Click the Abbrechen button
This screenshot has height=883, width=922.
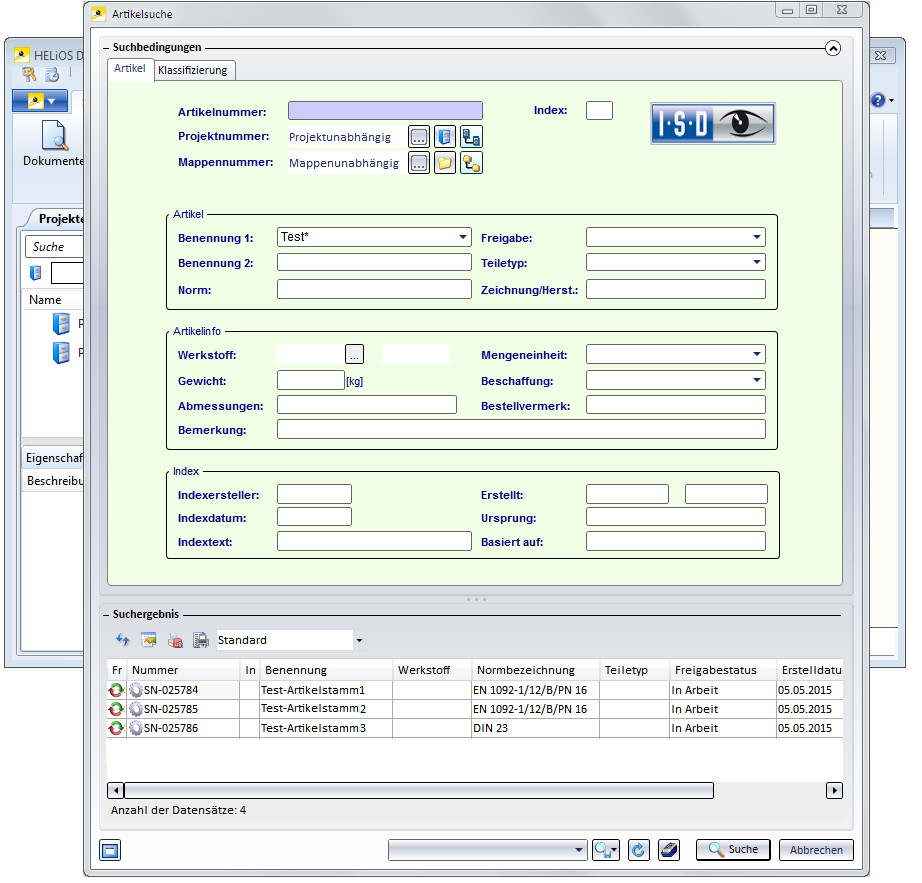click(816, 850)
